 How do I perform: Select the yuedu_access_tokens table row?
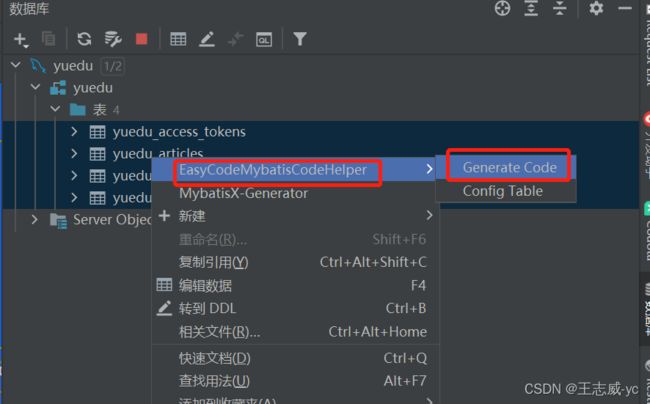[x=320, y=132]
